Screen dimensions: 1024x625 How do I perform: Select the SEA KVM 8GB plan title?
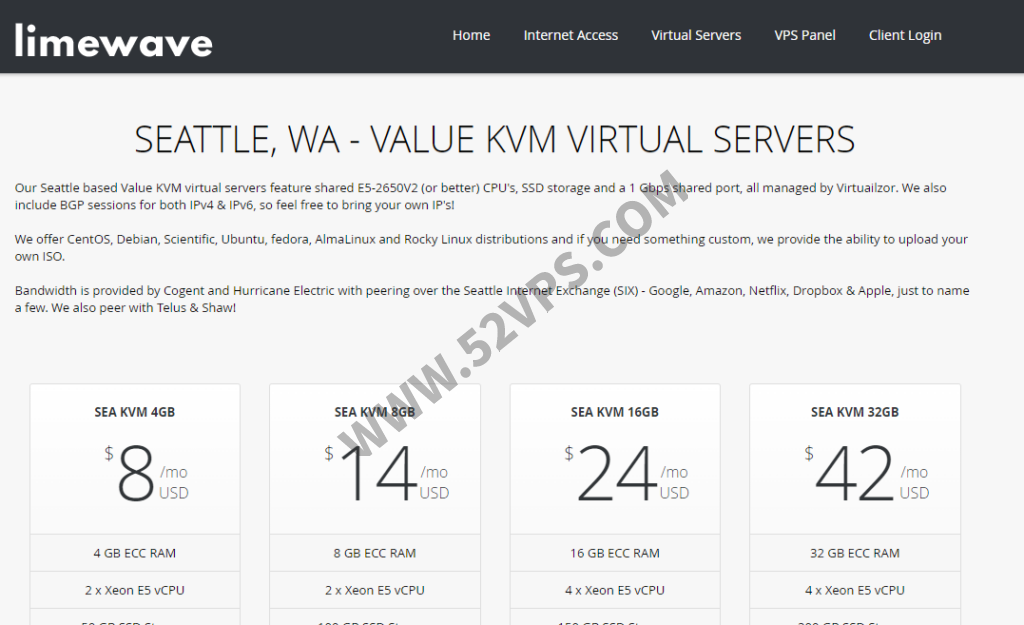pyautogui.click(x=375, y=412)
